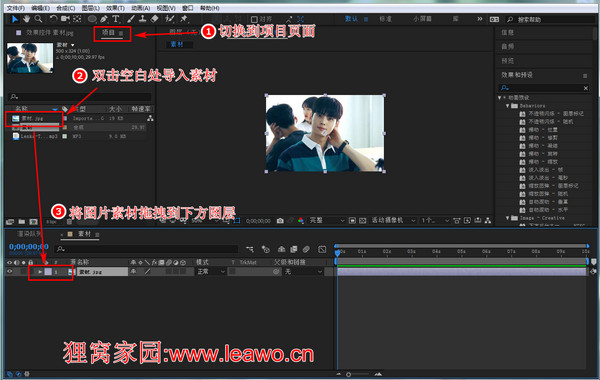
Task: Toggle the 对齐 snapping checkbox
Action: tap(254, 19)
